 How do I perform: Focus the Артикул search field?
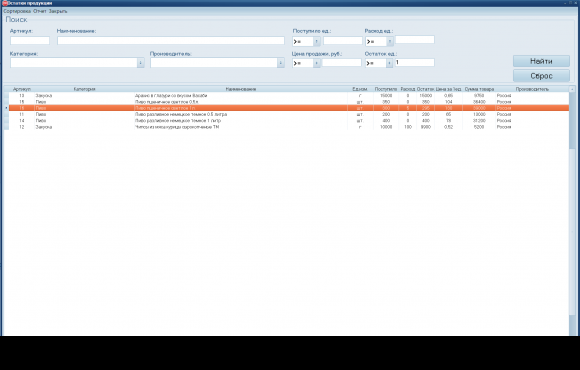30,40
